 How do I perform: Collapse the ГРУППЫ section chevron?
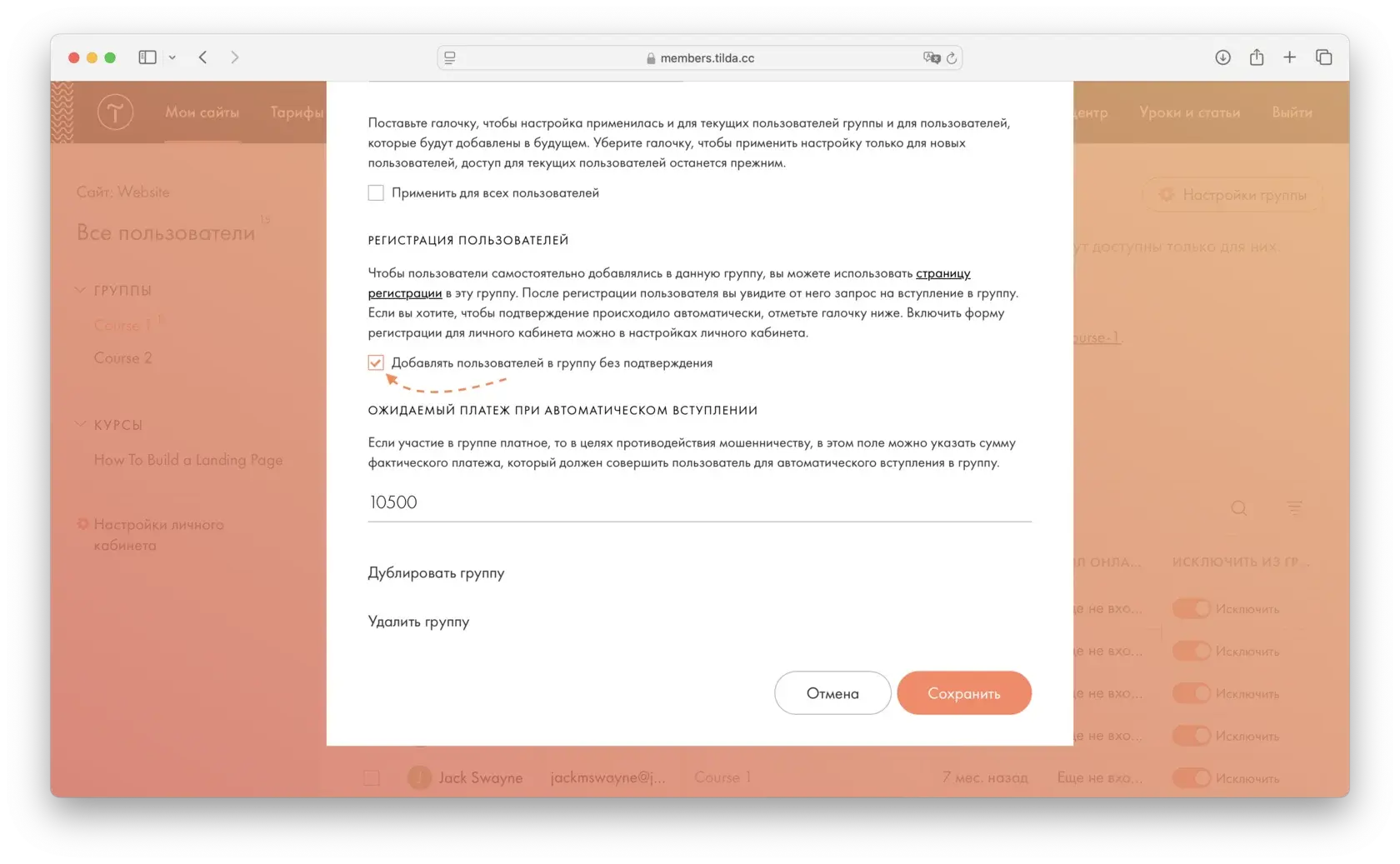pyautogui.click(x=80, y=290)
